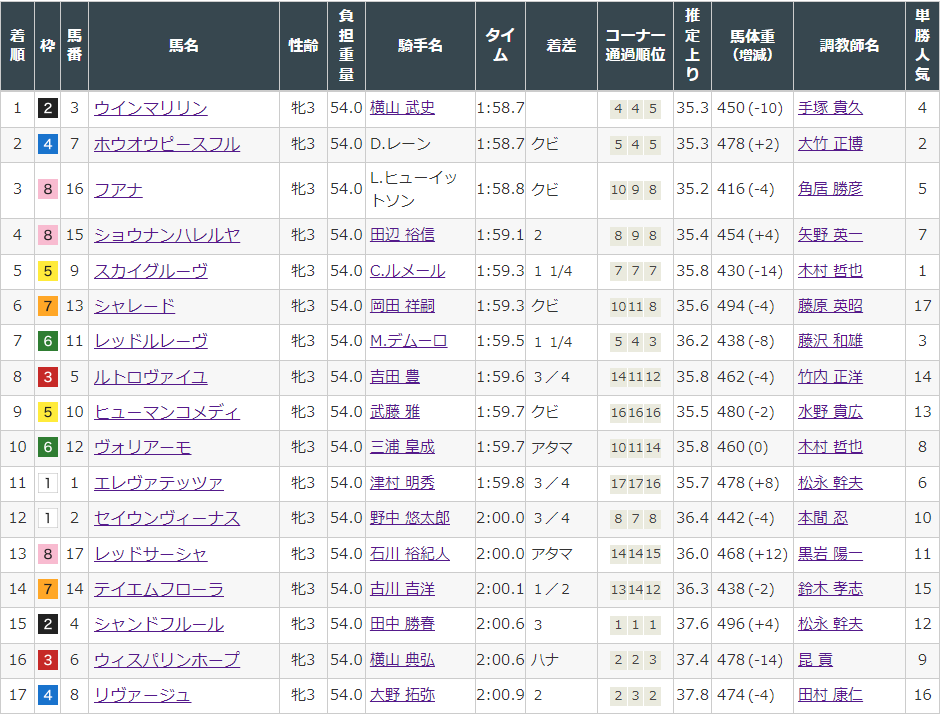Open horse page for ヒューマンコメディ

(167, 412)
